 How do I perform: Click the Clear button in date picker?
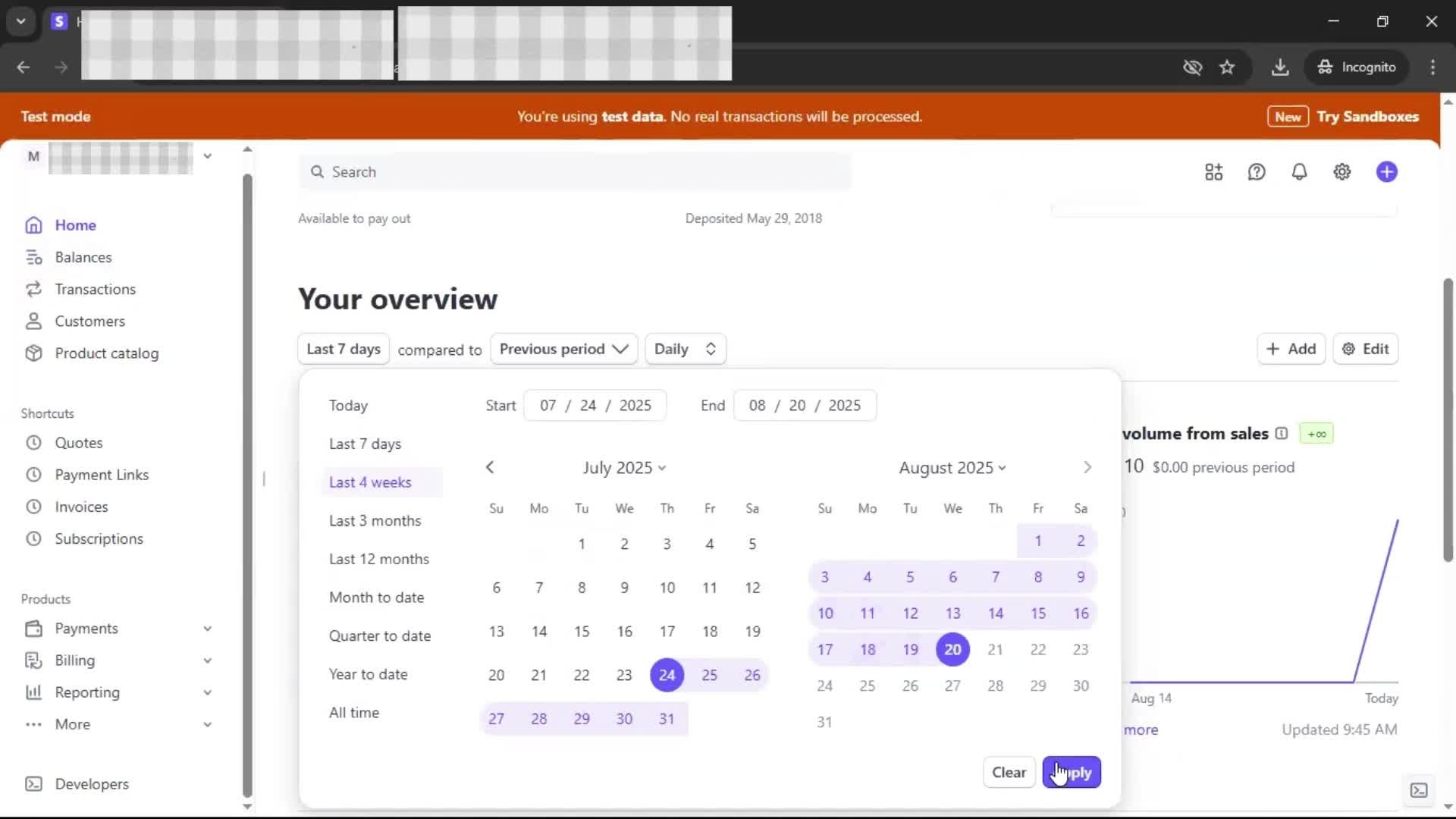pyautogui.click(x=1009, y=773)
